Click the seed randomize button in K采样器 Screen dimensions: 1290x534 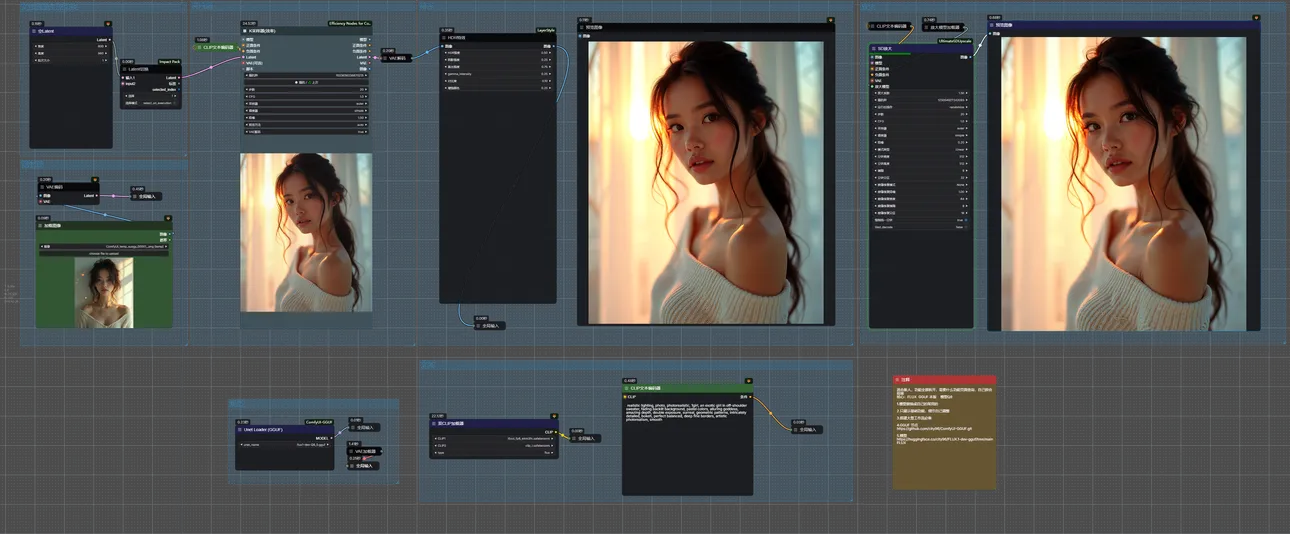[x=306, y=82]
